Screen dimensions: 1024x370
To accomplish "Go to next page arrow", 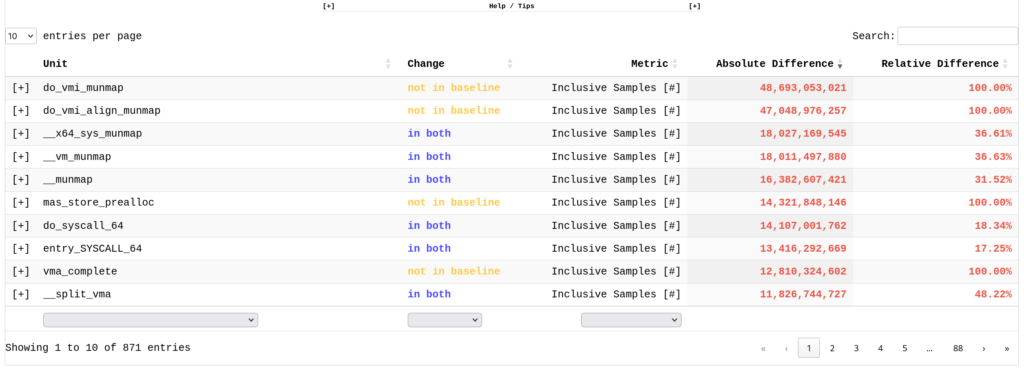I will coord(984,348).
